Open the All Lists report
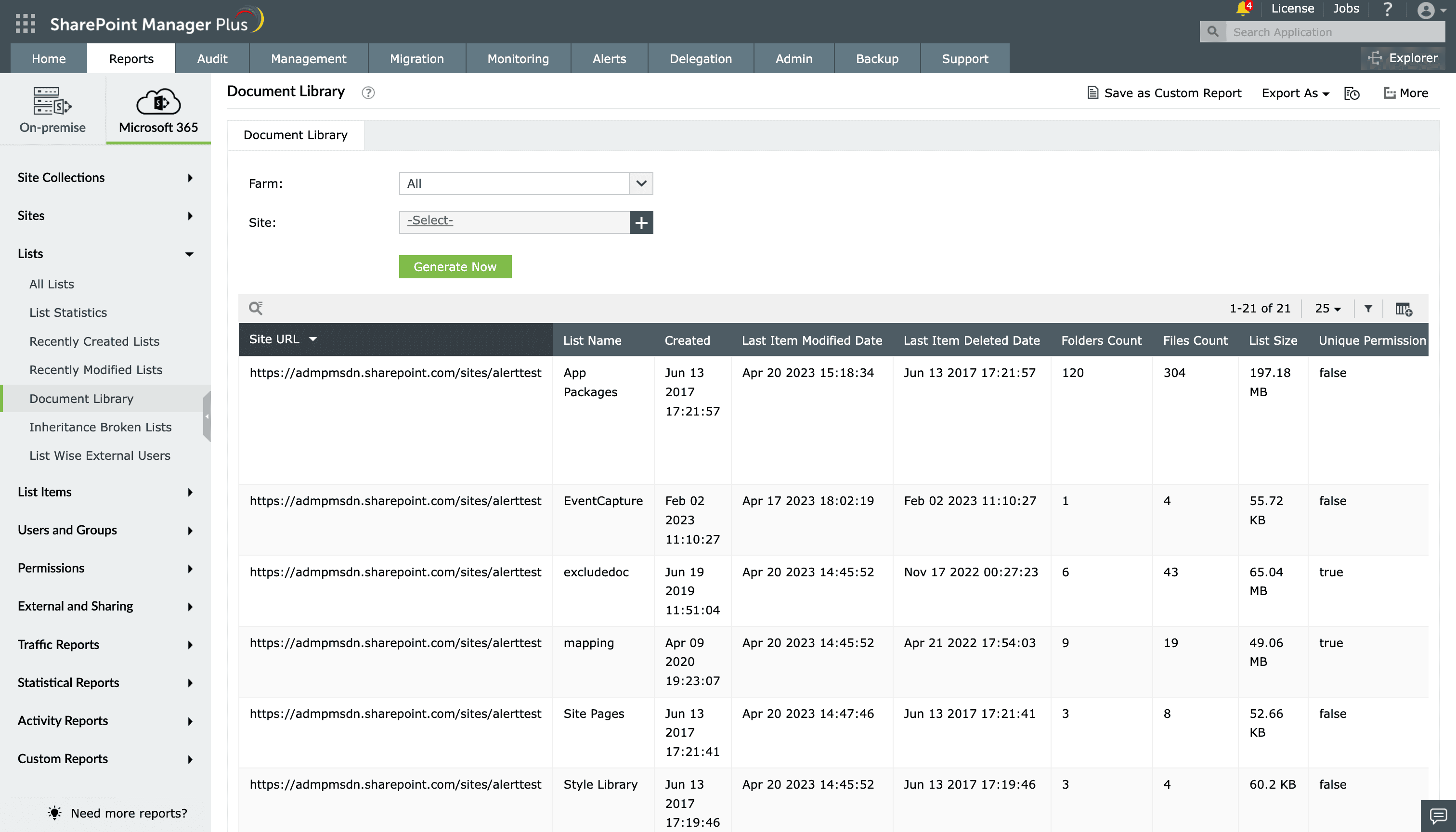 point(52,284)
